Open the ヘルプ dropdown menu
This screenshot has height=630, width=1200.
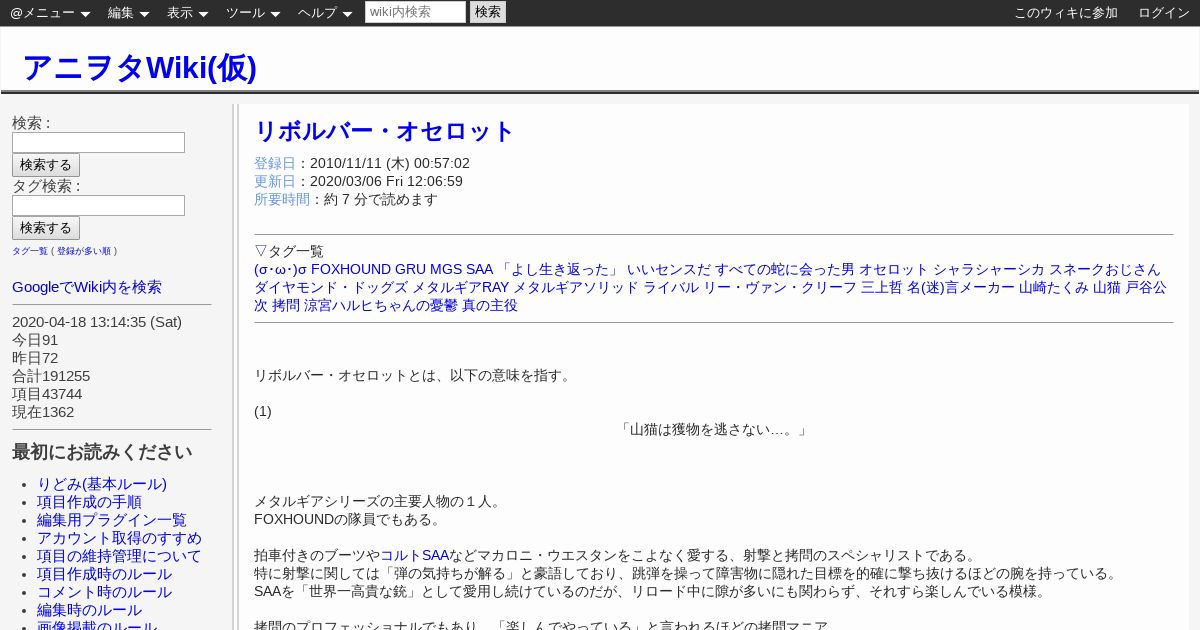tap(325, 13)
